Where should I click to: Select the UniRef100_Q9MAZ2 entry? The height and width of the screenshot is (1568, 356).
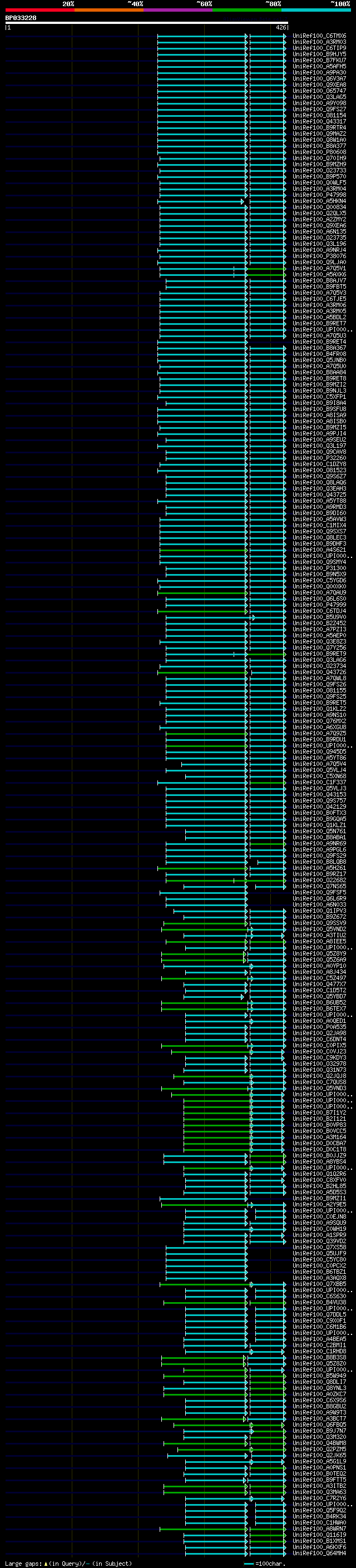(319, 134)
